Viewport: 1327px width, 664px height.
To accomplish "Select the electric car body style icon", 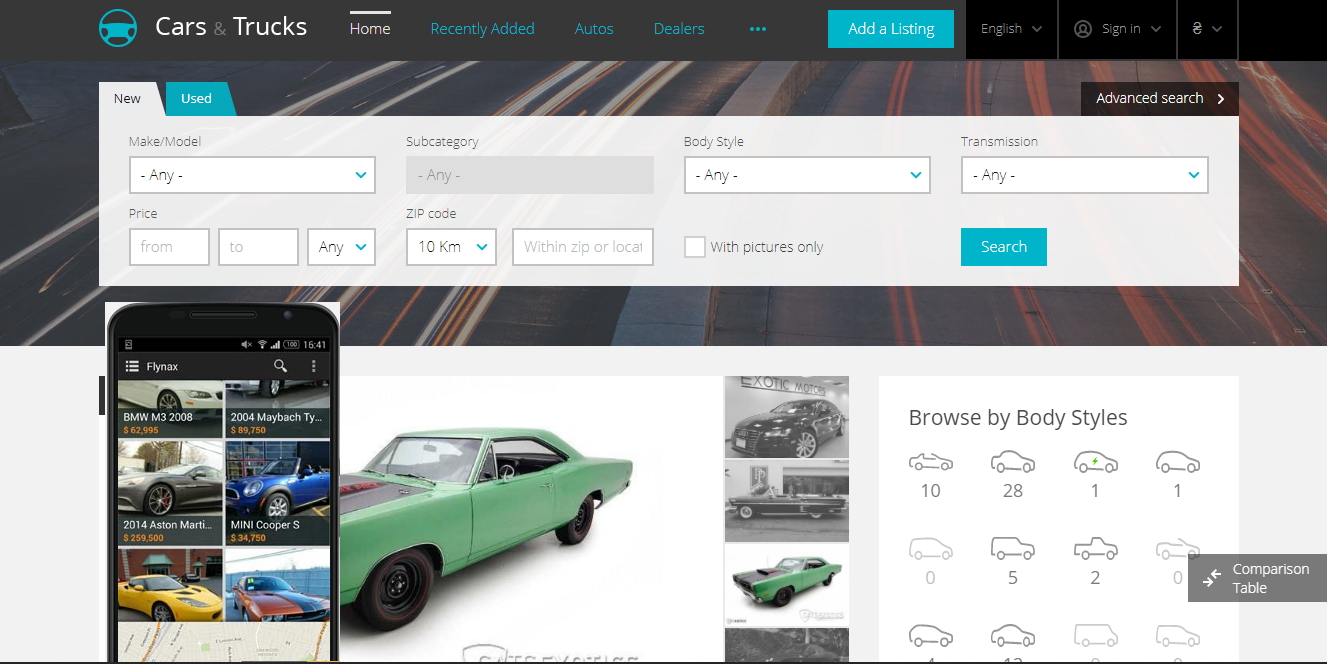I will pyautogui.click(x=1095, y=462).
